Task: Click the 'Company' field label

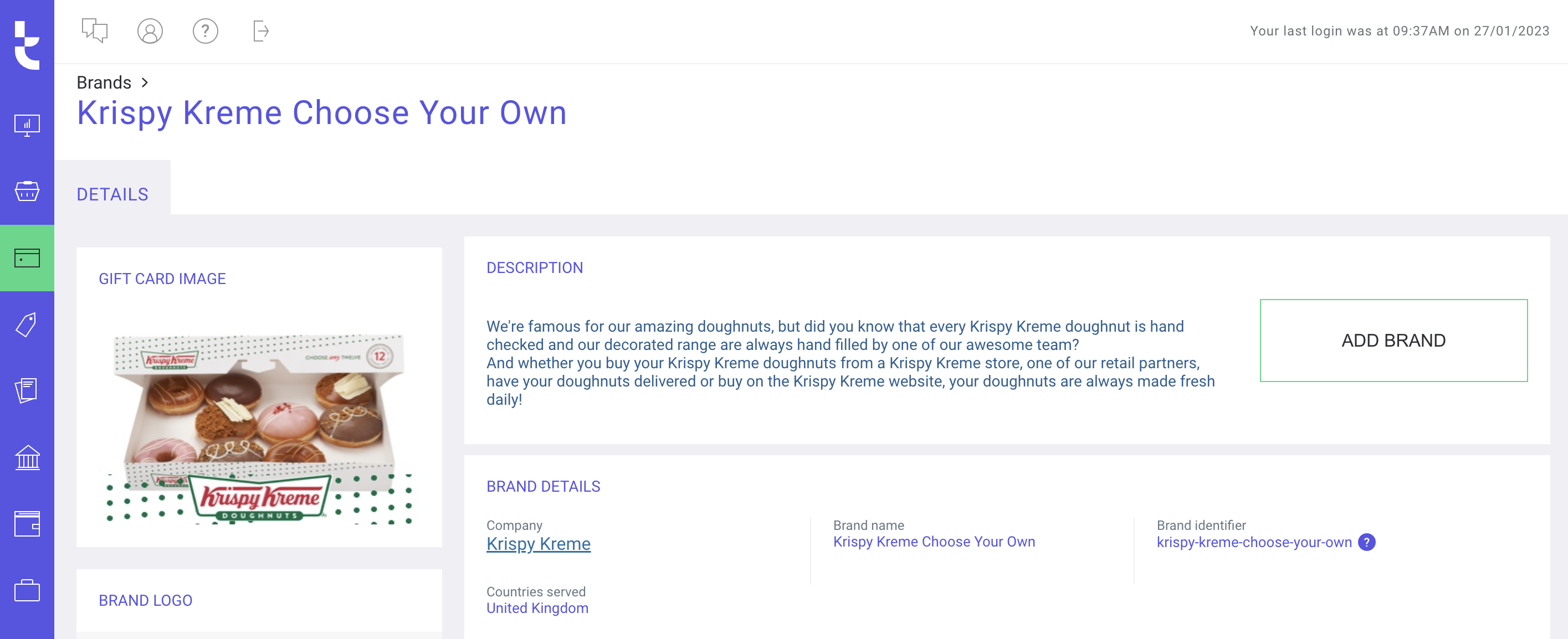Action: 514,525
